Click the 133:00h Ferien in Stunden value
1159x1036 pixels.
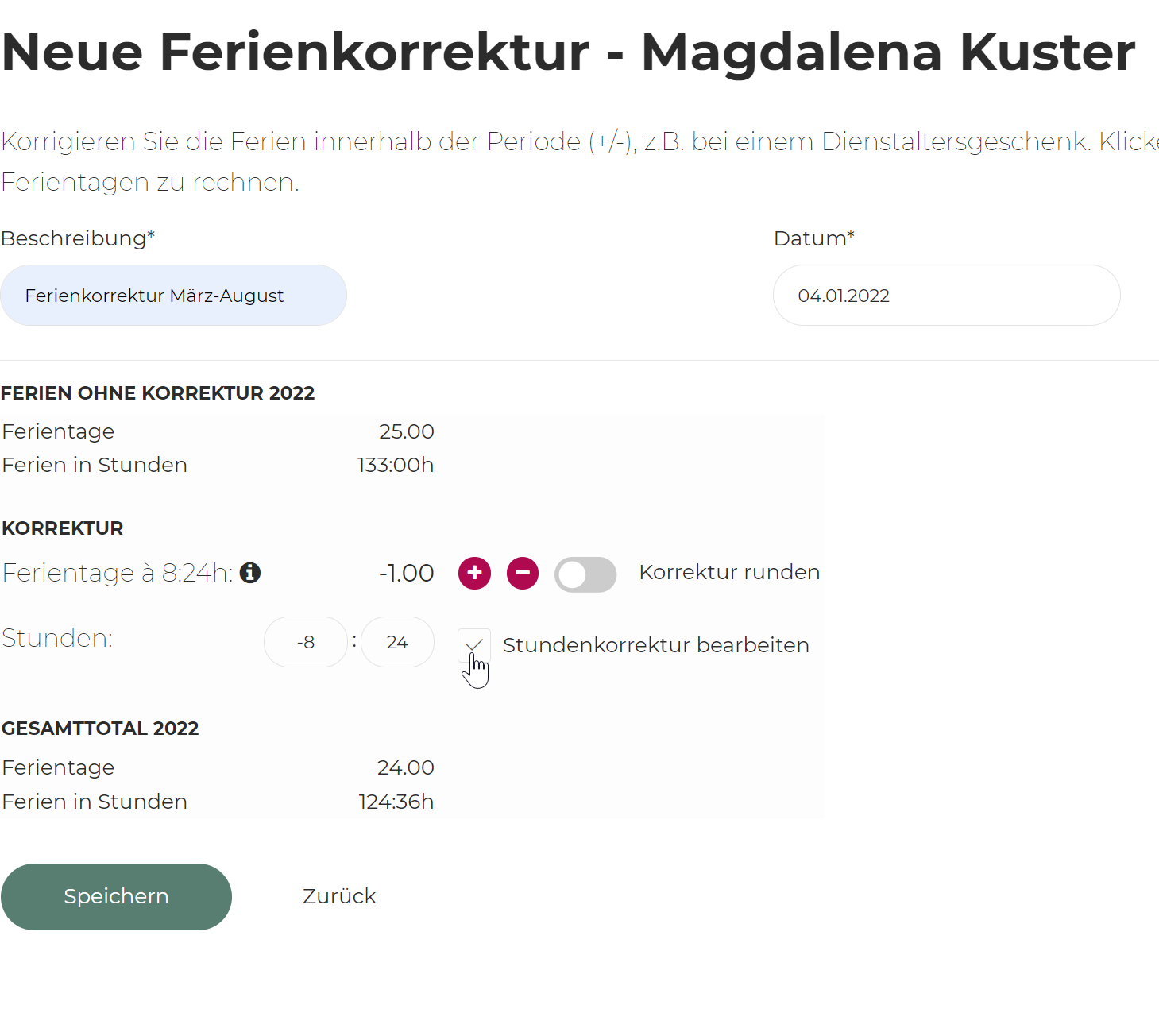coord(395,465)
